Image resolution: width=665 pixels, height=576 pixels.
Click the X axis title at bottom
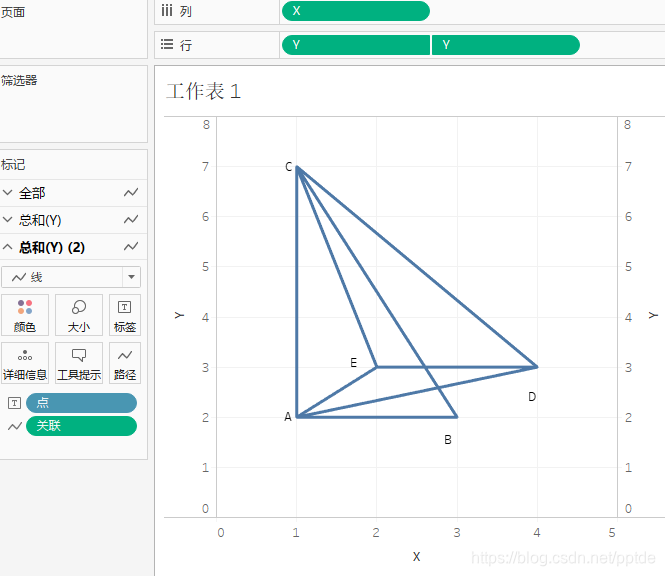coord(416,556)
